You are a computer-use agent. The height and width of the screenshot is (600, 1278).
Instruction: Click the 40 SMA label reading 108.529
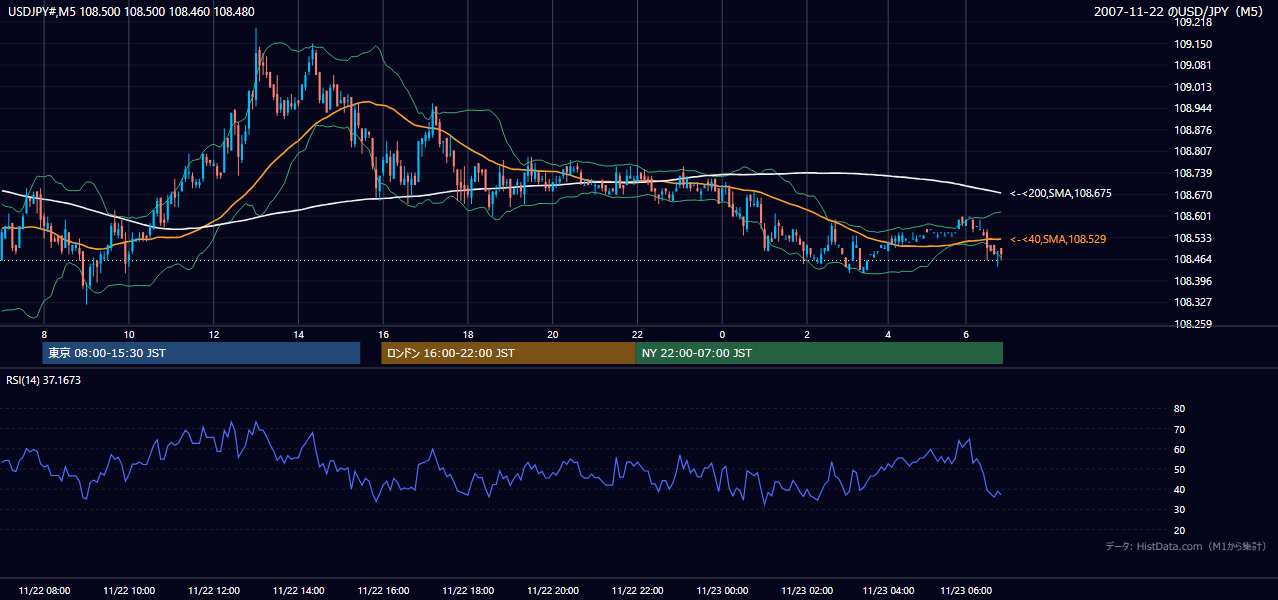click(1059, 239)
